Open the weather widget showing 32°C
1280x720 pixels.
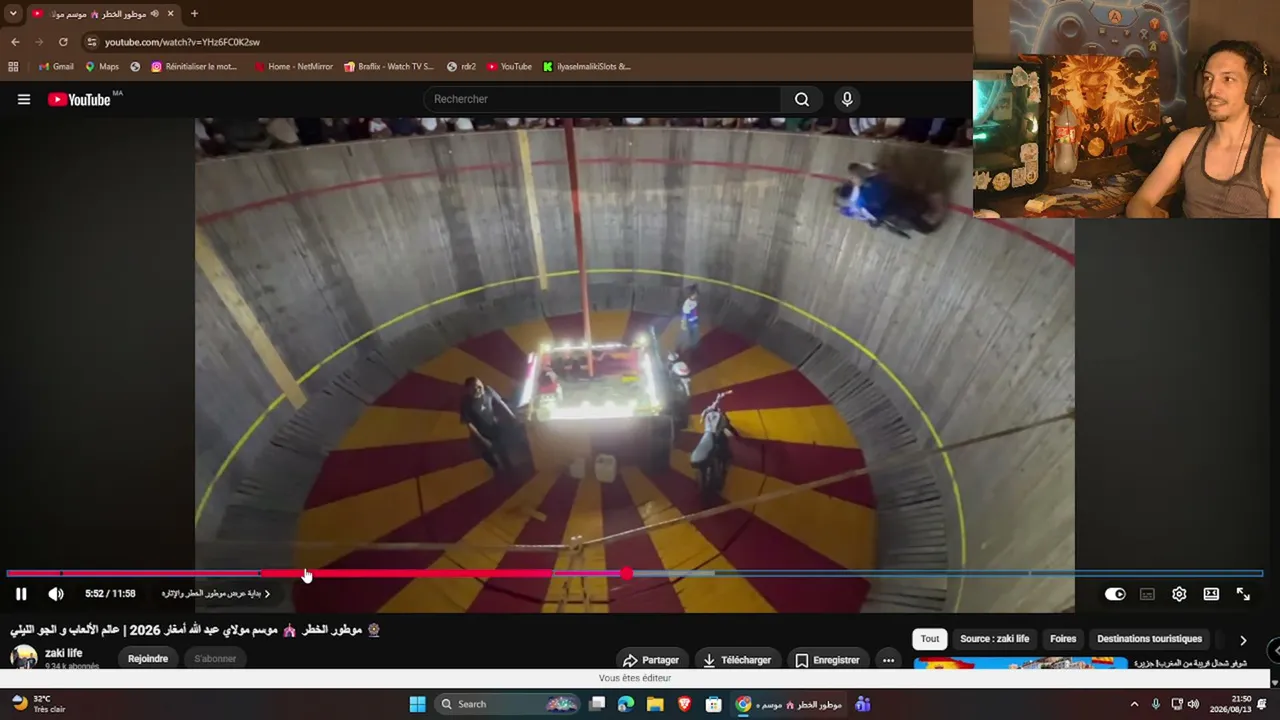38,704
